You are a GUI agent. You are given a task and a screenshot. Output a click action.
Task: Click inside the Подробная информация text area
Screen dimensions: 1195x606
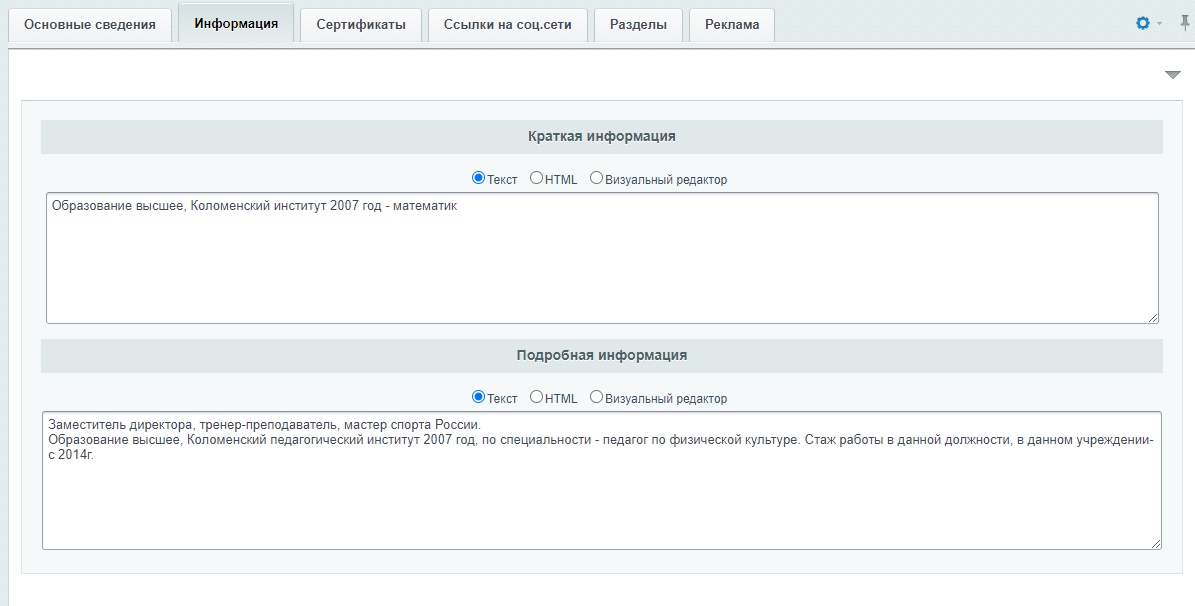602,480
